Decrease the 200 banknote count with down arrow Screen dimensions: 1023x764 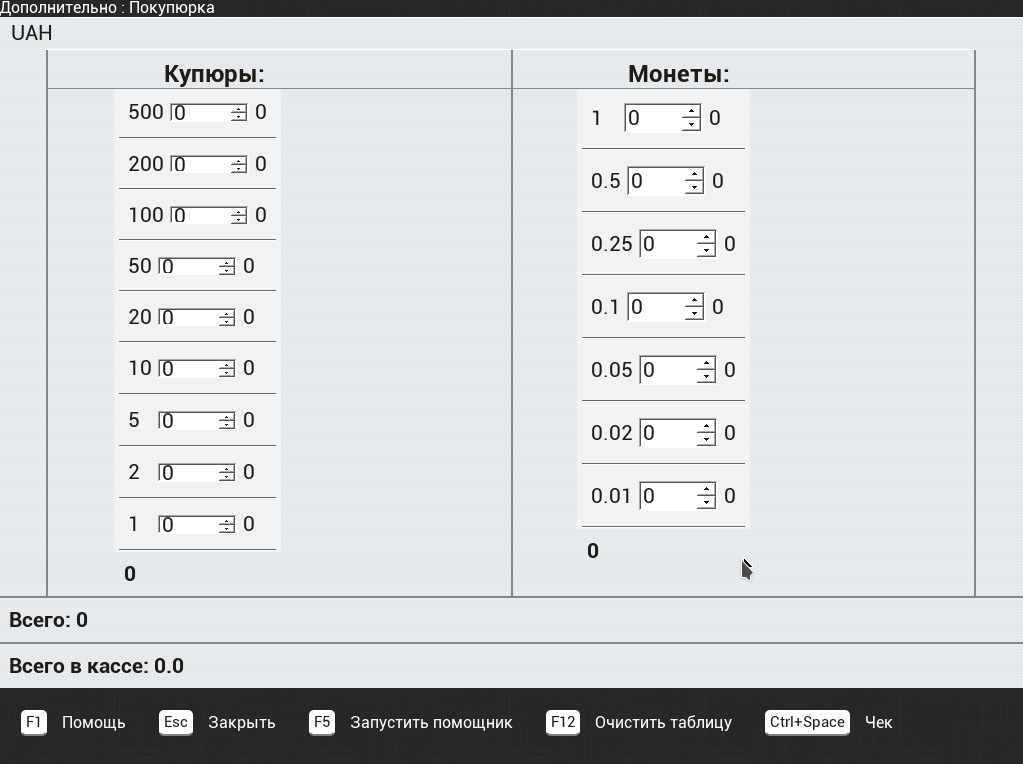[239, 168]
